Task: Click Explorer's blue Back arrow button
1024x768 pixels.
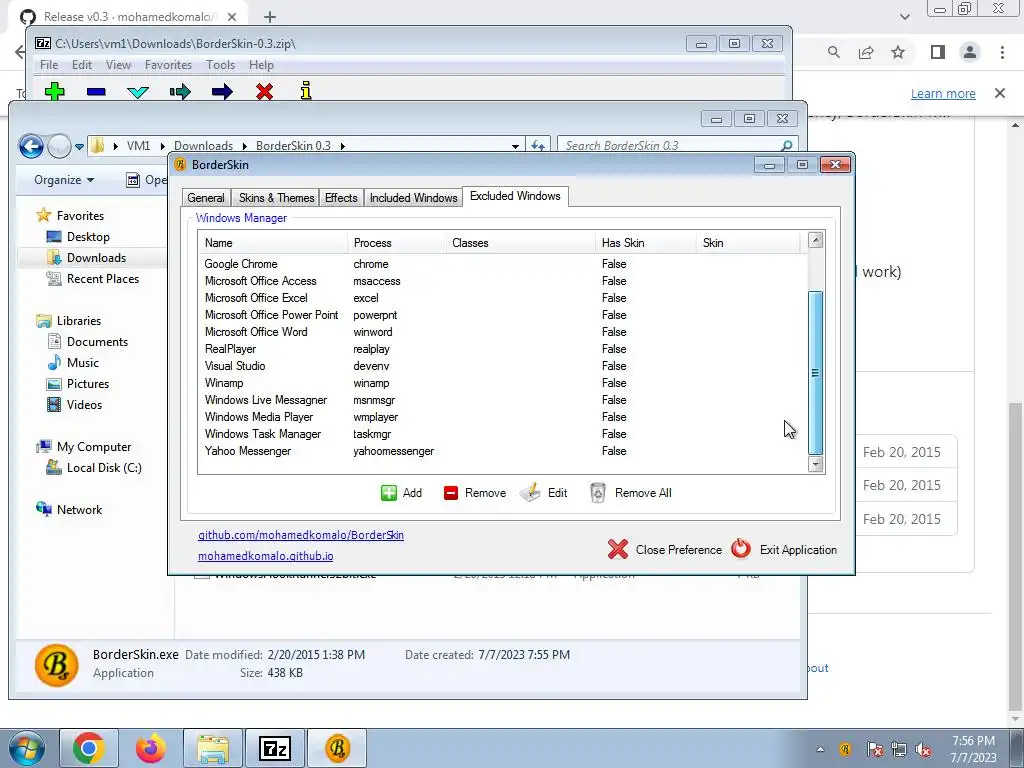Action: (31, 146)
